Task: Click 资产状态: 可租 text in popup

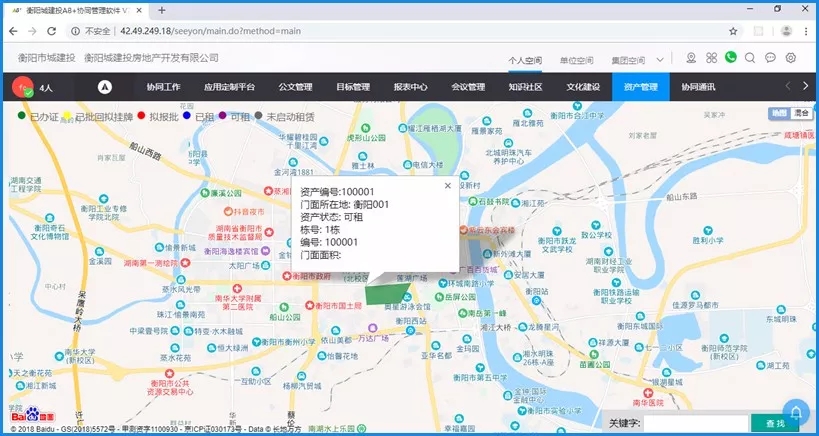Action: coord(332,217)
